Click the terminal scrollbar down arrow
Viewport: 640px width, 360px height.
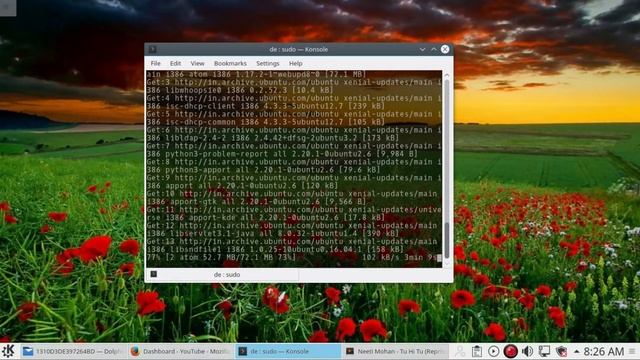(447, 263)
